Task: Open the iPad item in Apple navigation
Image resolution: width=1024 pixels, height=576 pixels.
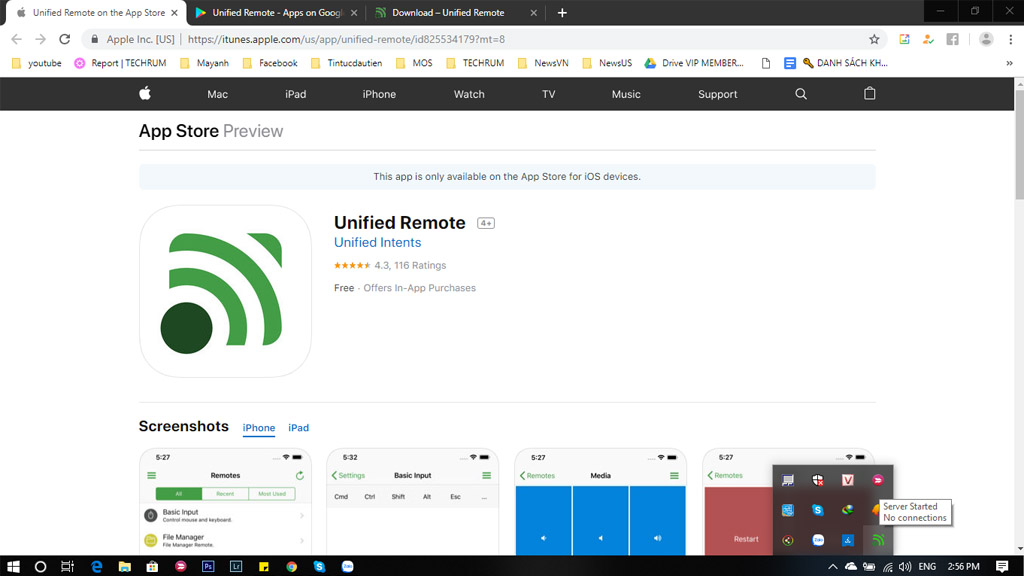Action: click(x=295, y=94)
